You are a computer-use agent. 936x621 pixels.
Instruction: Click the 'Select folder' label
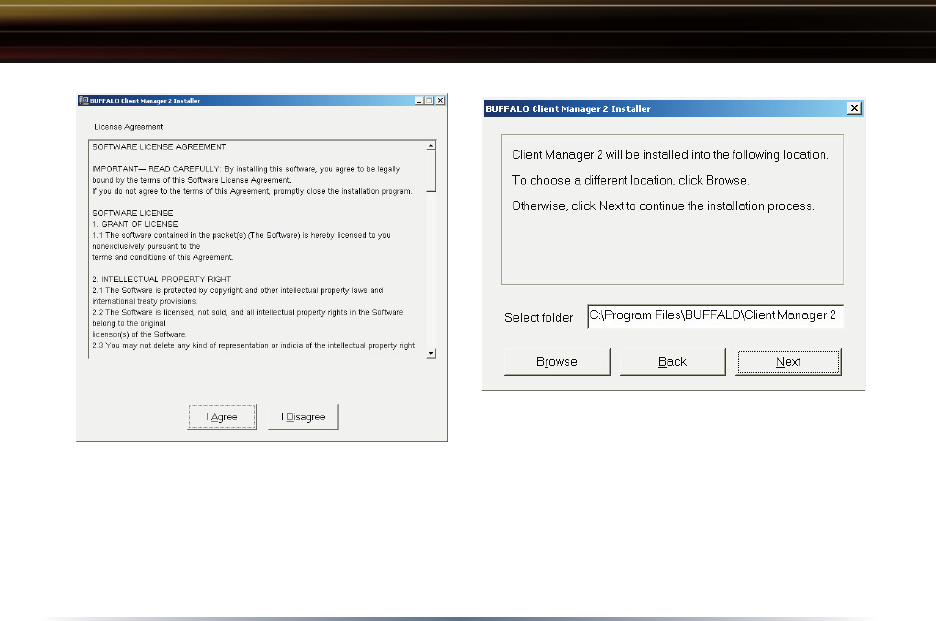tap(538, 318)
